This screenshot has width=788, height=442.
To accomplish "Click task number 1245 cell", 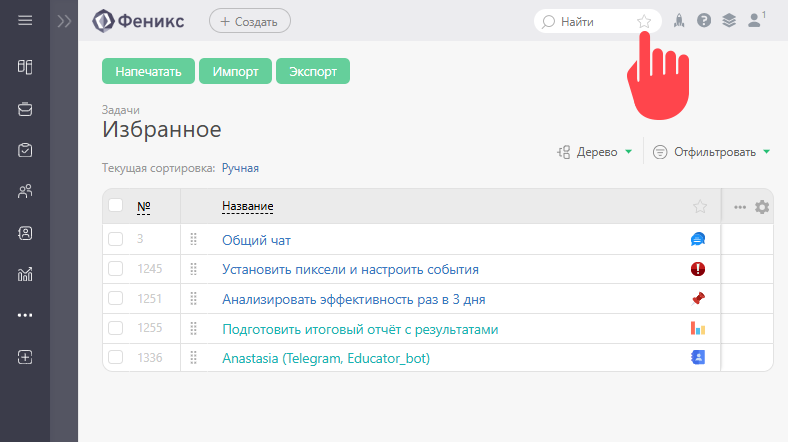I will pos(150,269).
